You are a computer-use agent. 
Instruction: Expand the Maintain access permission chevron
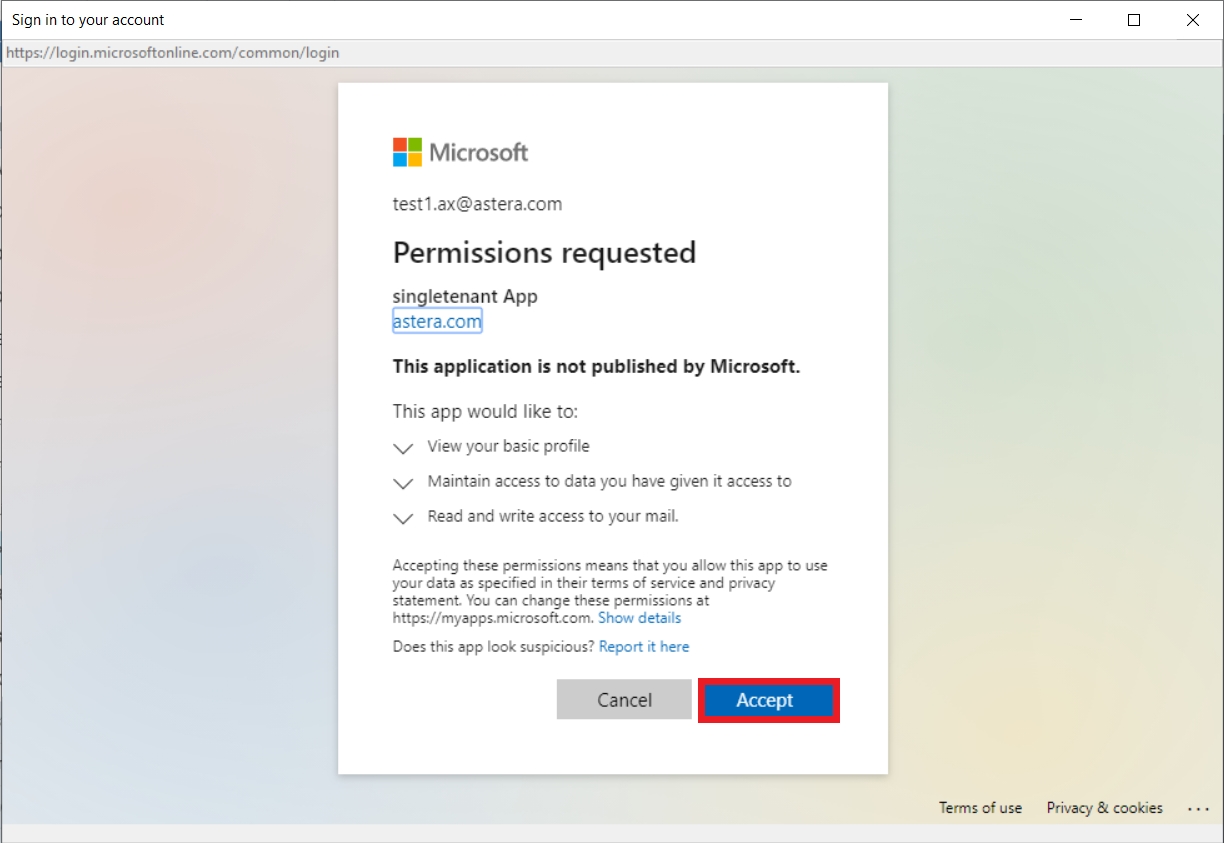(403, 483)
